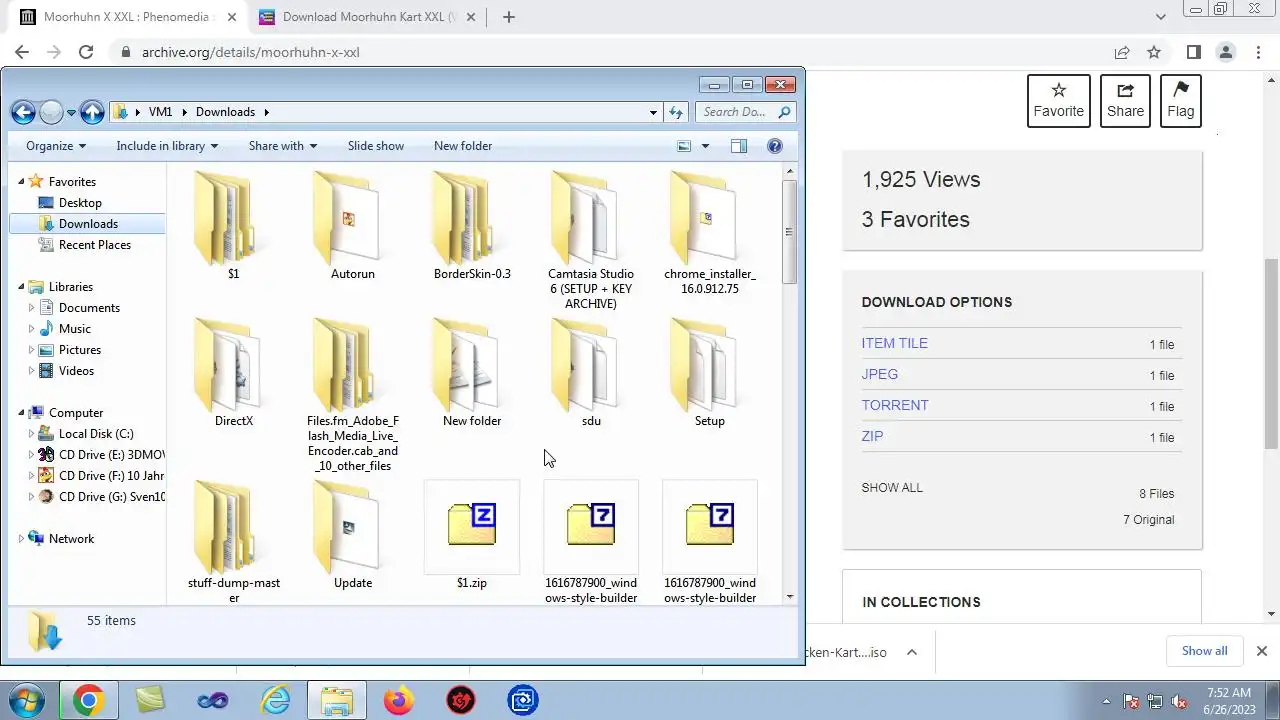
Task: Switch to Moorhuhn X XXL tab
Action: [x=125, y=17]
